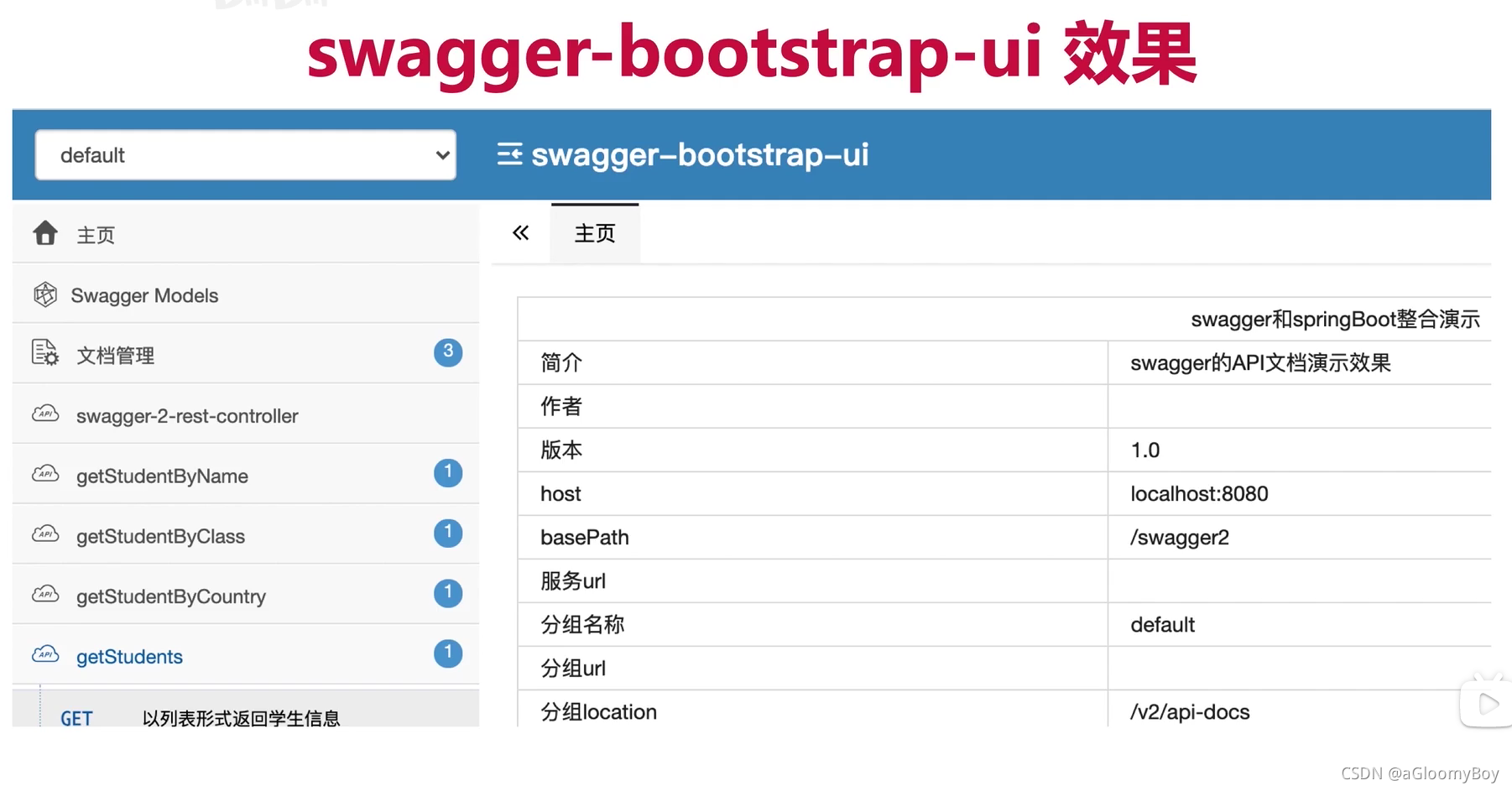Click the localhost:8080 host value
Screen dimensions: 1512x791
pyautogui.click(x=1199, y=493)
